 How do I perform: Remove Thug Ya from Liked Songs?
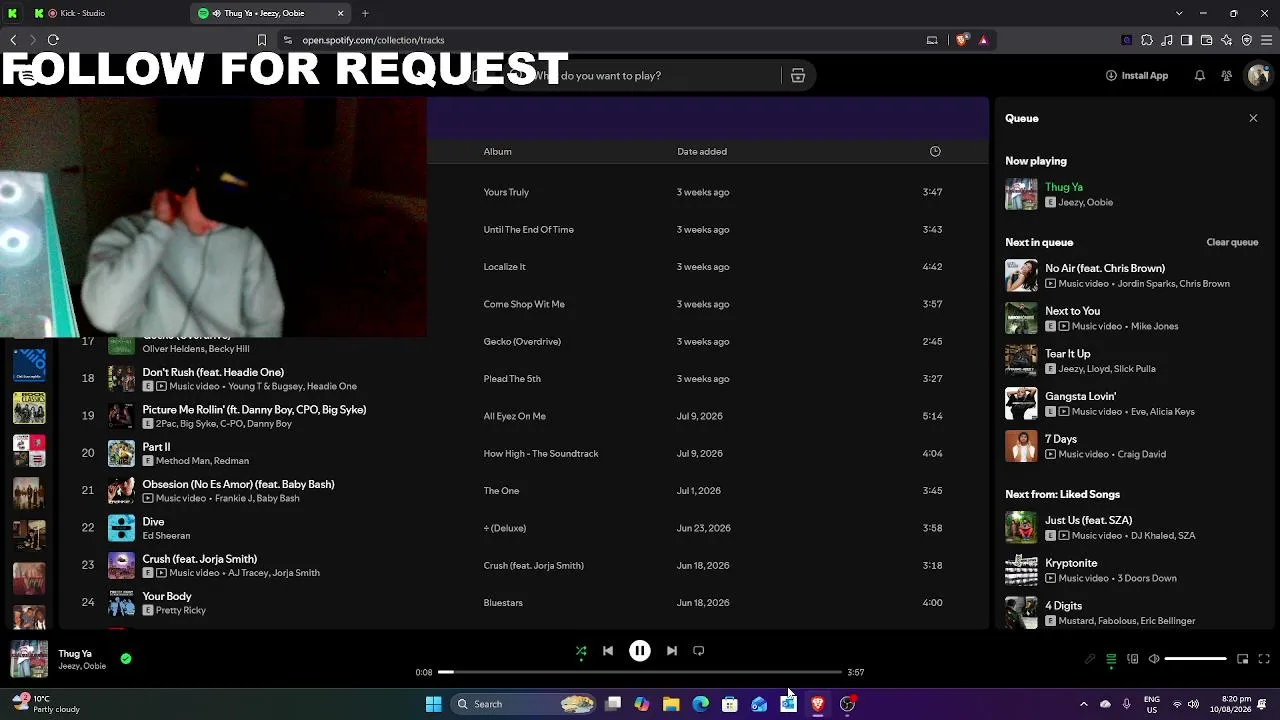(126, 659)
